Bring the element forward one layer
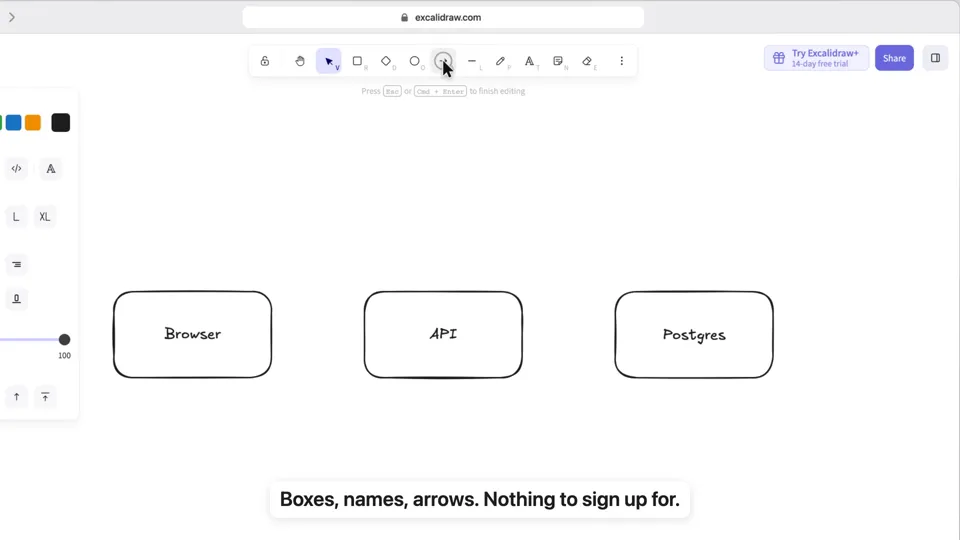 [x=17, y=397]
